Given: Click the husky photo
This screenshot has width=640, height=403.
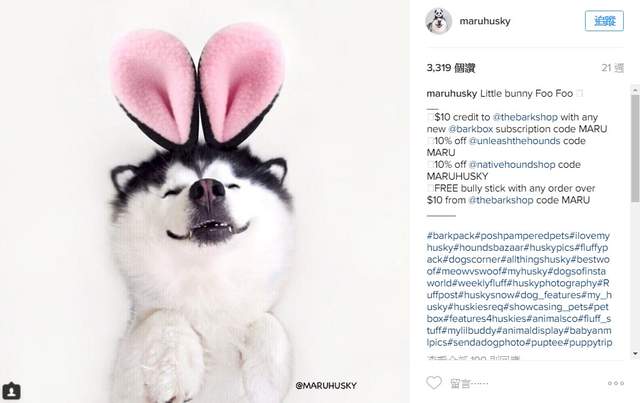Looking at the screenshot, I should [204, 201].
